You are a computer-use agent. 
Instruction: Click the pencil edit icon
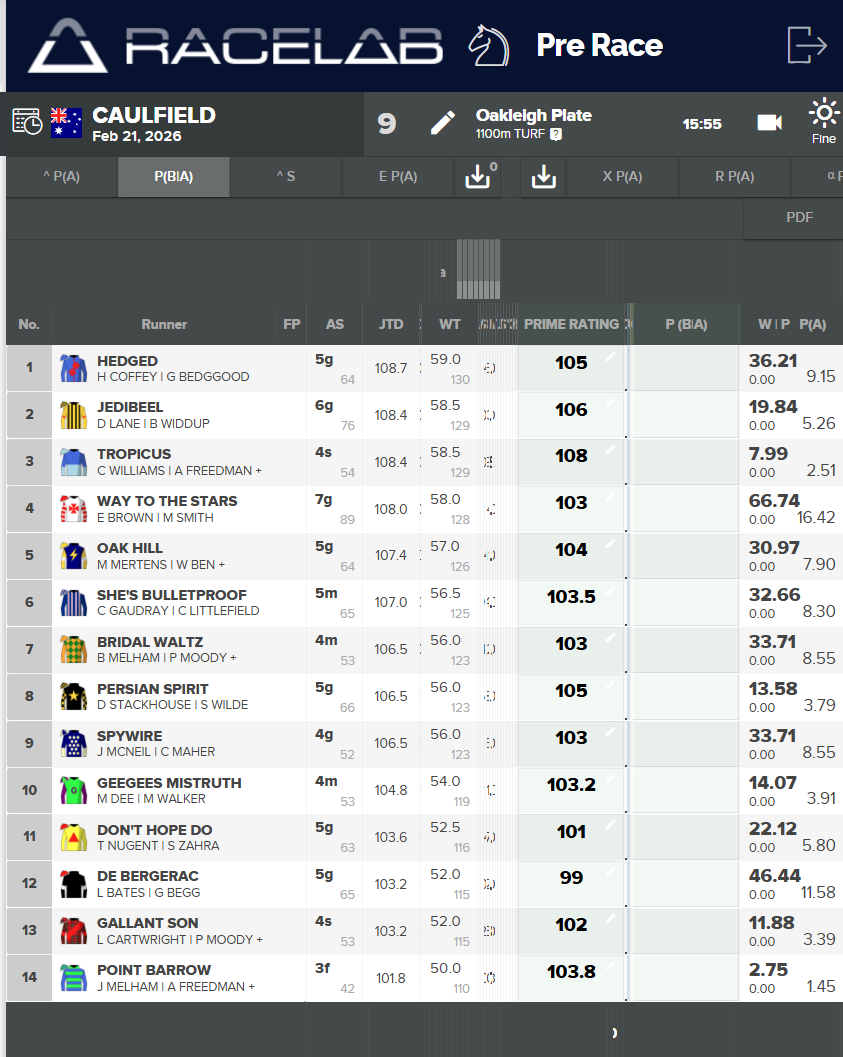pyautogui.click(x=442, y=123)
